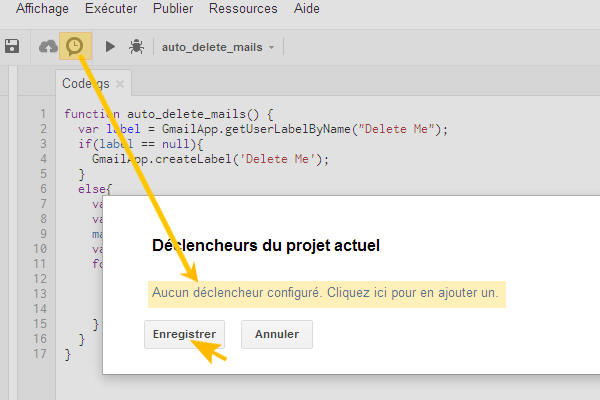Image resolution: width=600 pixels, height=400 pixels.
Task: Open the Exécuter menu
Action: [112, 9]
